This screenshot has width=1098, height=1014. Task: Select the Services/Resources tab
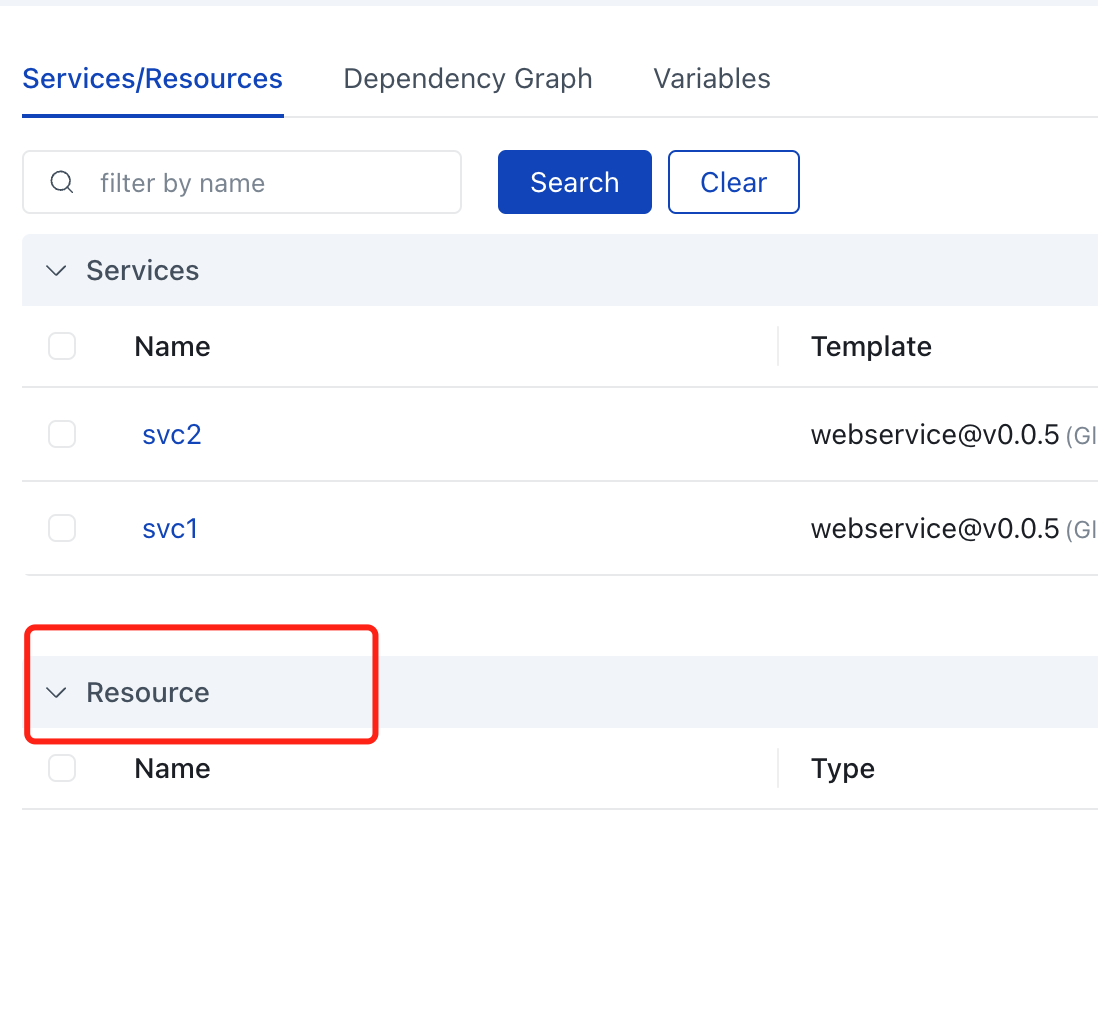tap(152, 78)
